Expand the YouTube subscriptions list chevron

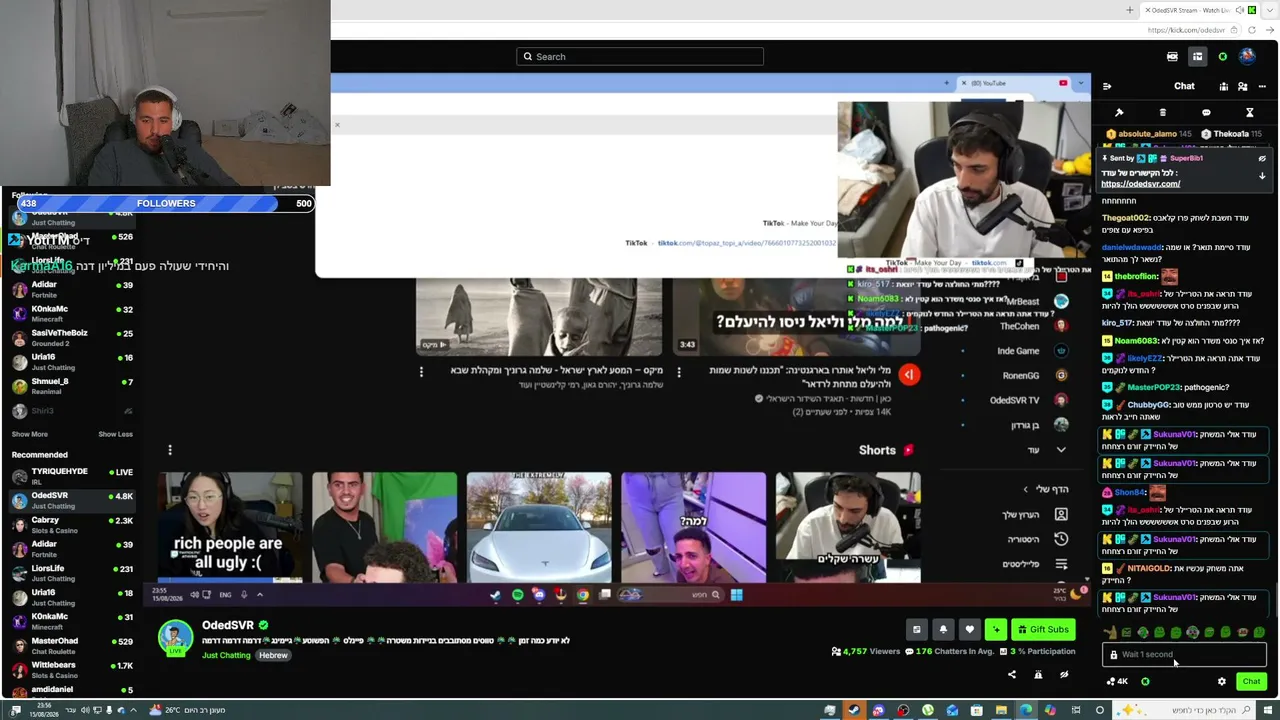click(1061, 450)
